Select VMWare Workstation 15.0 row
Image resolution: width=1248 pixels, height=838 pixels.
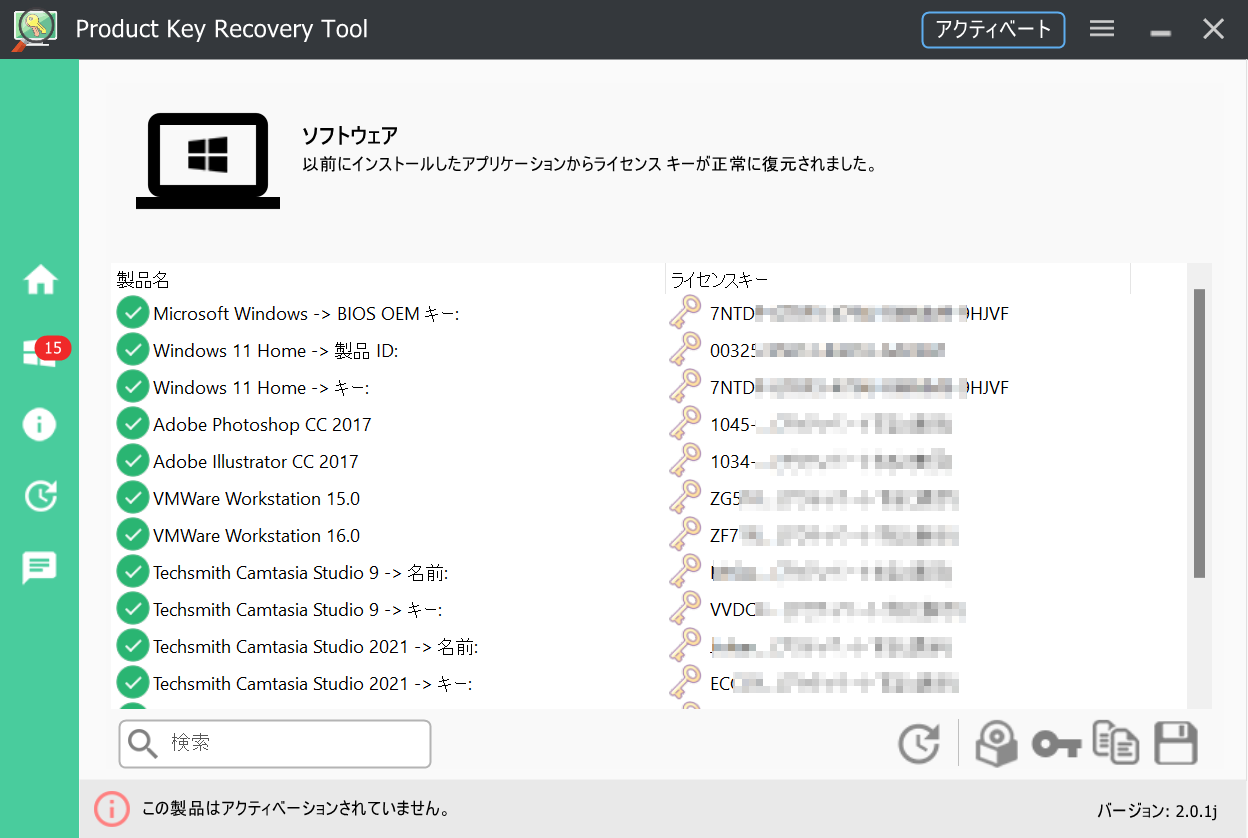[x=648, y=498]
